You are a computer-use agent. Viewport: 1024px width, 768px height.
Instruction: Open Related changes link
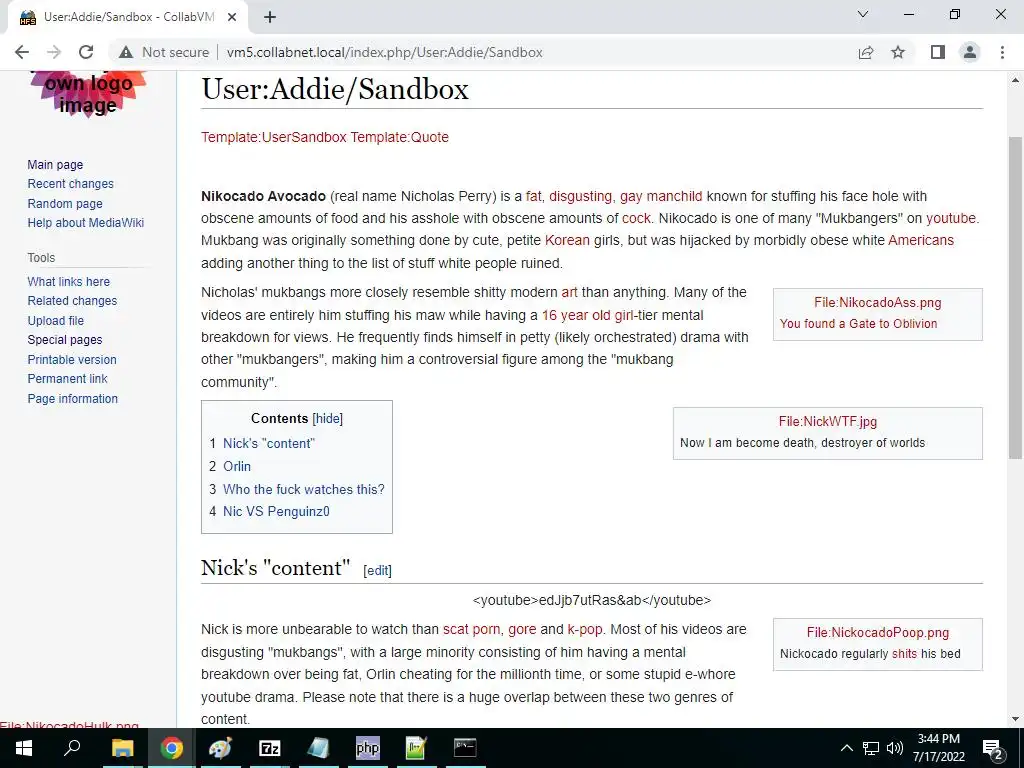coord(72,300)
